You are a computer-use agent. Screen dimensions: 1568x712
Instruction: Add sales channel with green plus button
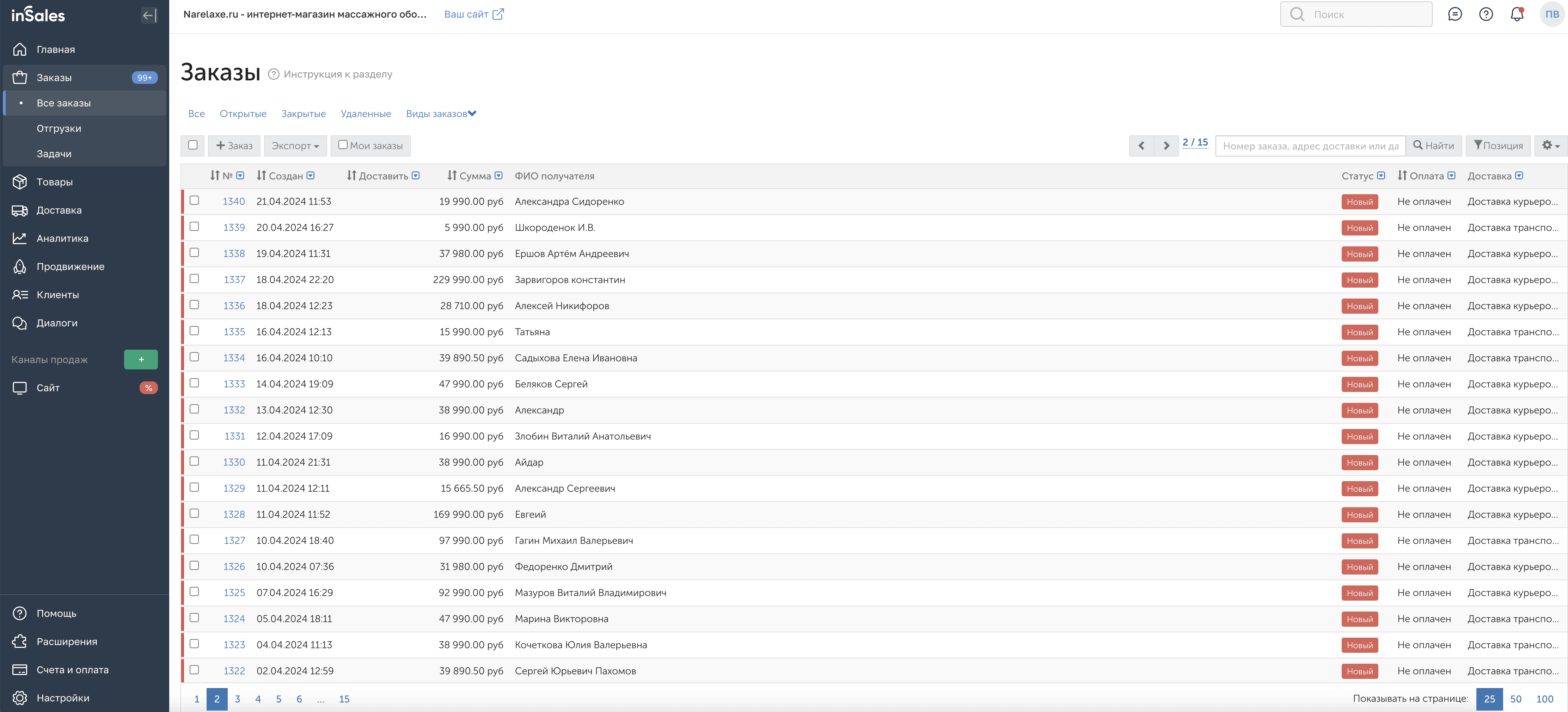click(141, 360)
